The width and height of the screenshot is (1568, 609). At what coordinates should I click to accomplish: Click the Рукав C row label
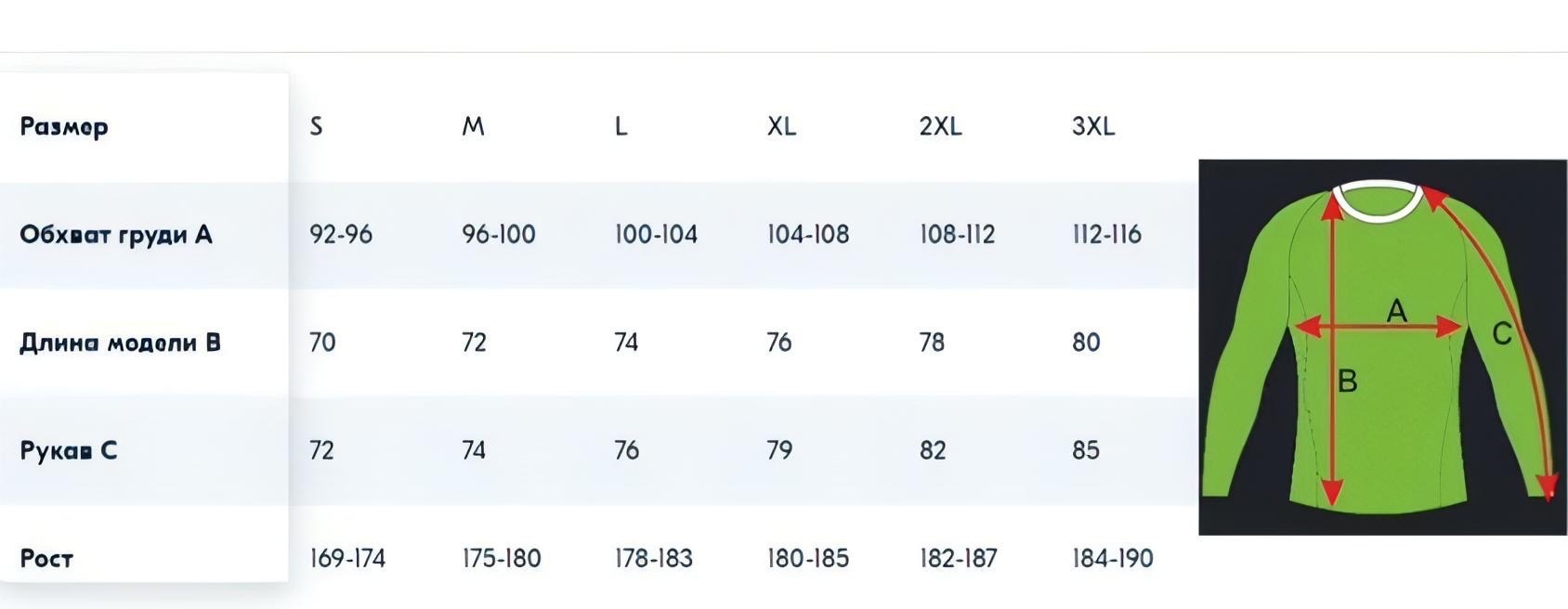pyautogui.click(x=68, y=450)
